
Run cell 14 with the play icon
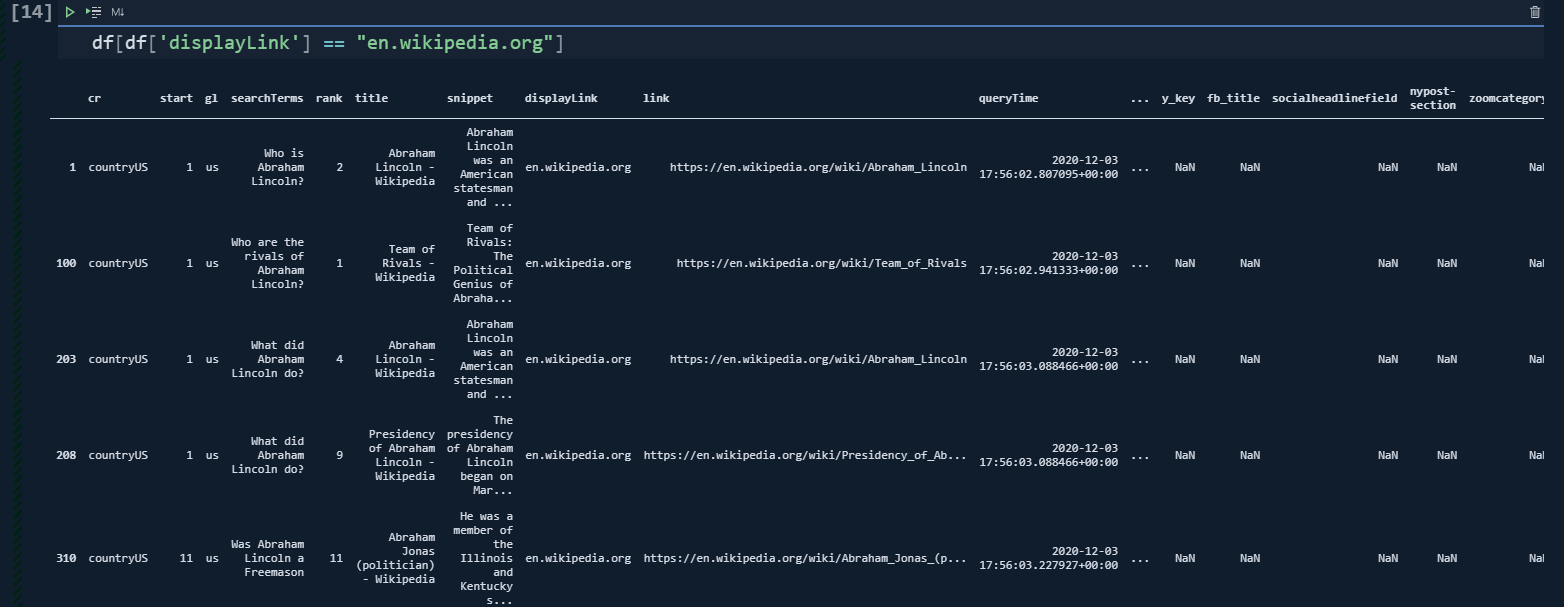[70, 12]
